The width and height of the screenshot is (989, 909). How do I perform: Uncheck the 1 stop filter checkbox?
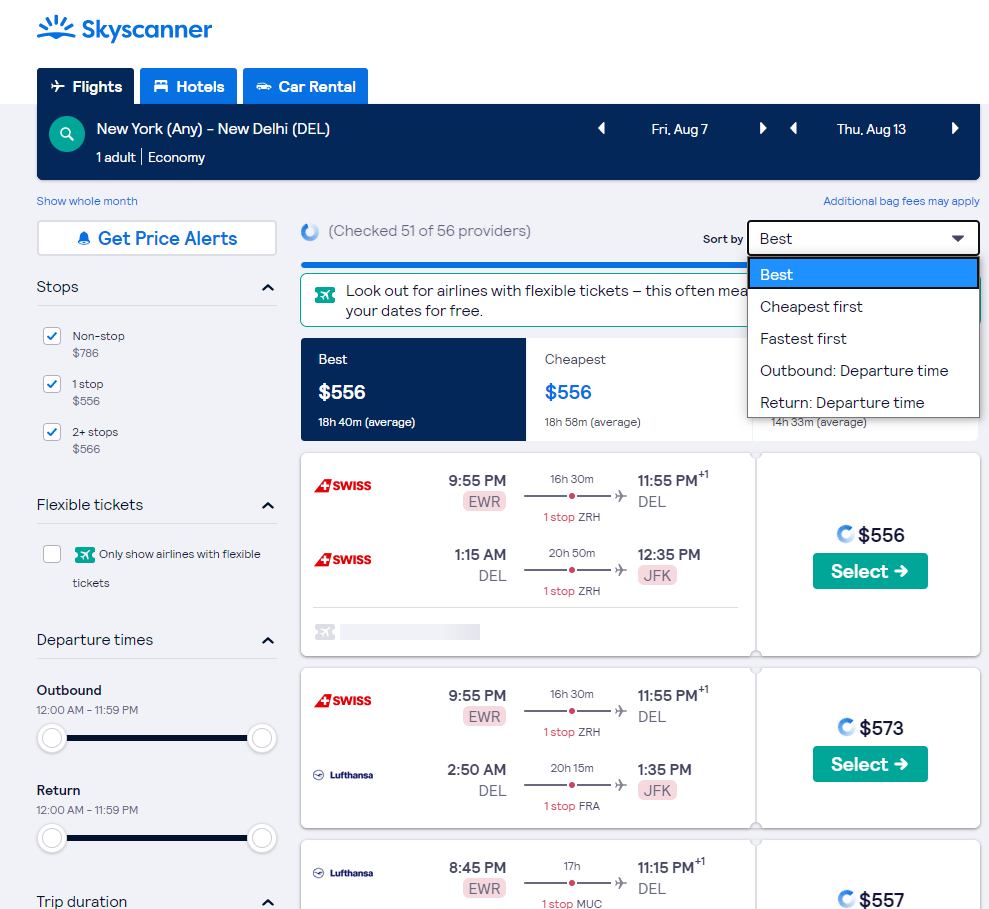click(52, 384)
